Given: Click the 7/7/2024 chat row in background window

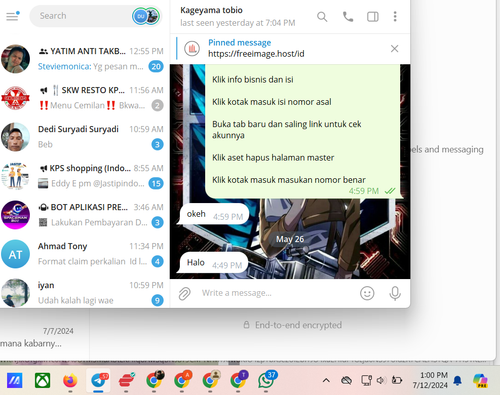Looking at the screenshot, I should (45, 337).
